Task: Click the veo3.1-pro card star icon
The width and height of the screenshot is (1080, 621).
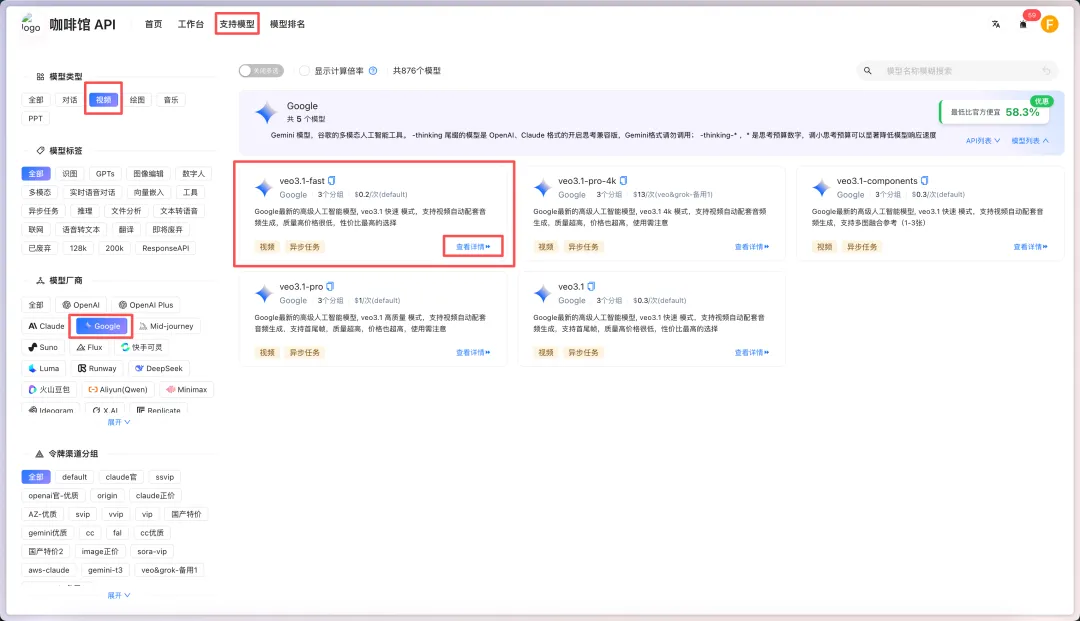Action: pyautogui.click(x=264, y=293)
